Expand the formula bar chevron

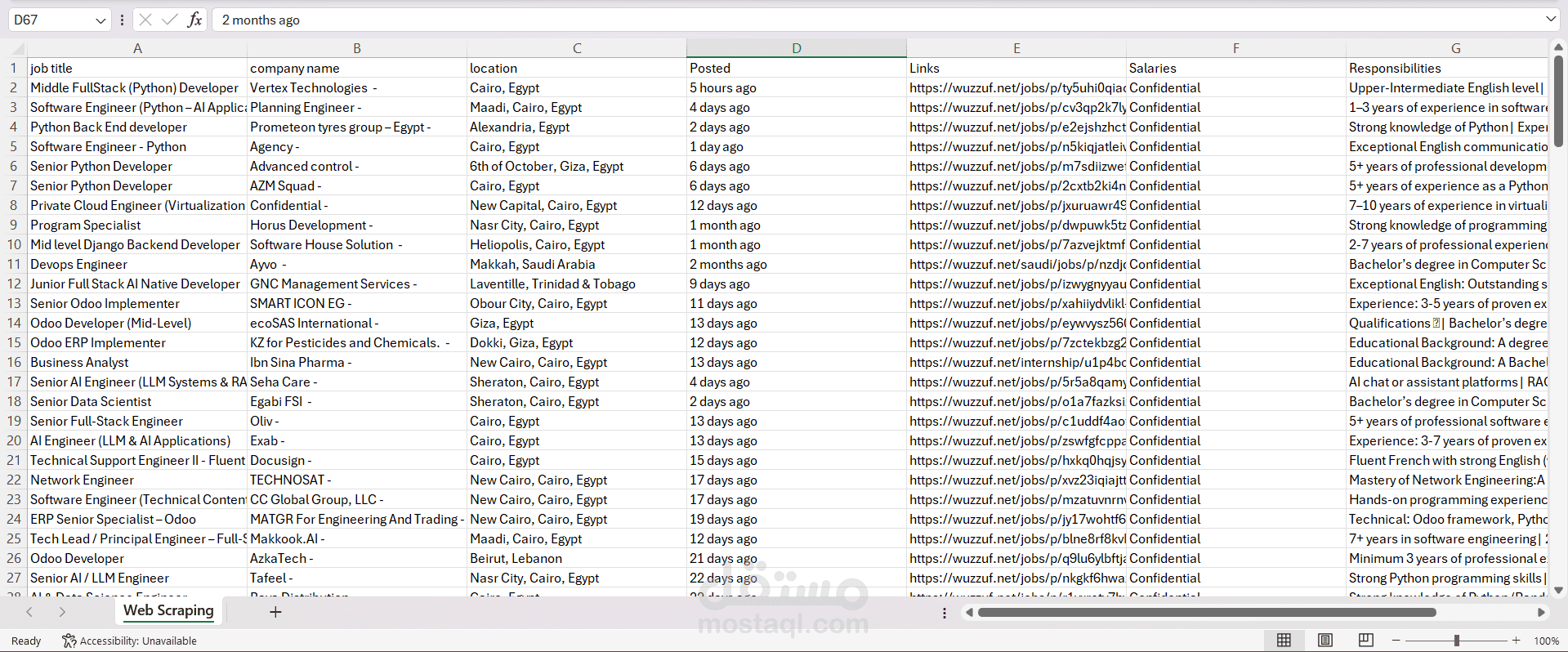click(1551, 19)
